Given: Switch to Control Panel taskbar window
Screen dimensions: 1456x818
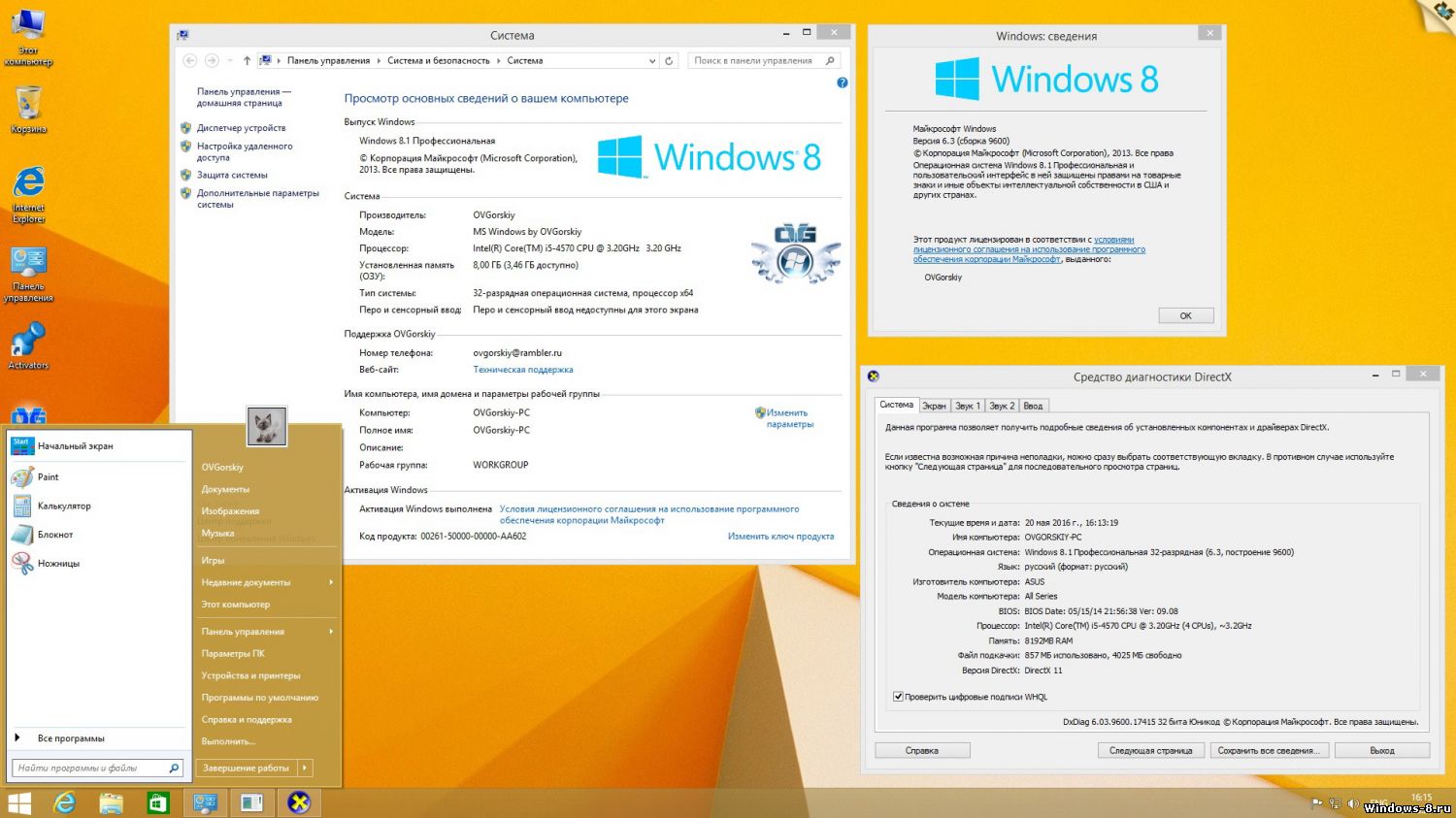Looking at the screenshot, I should click(205, 802).
